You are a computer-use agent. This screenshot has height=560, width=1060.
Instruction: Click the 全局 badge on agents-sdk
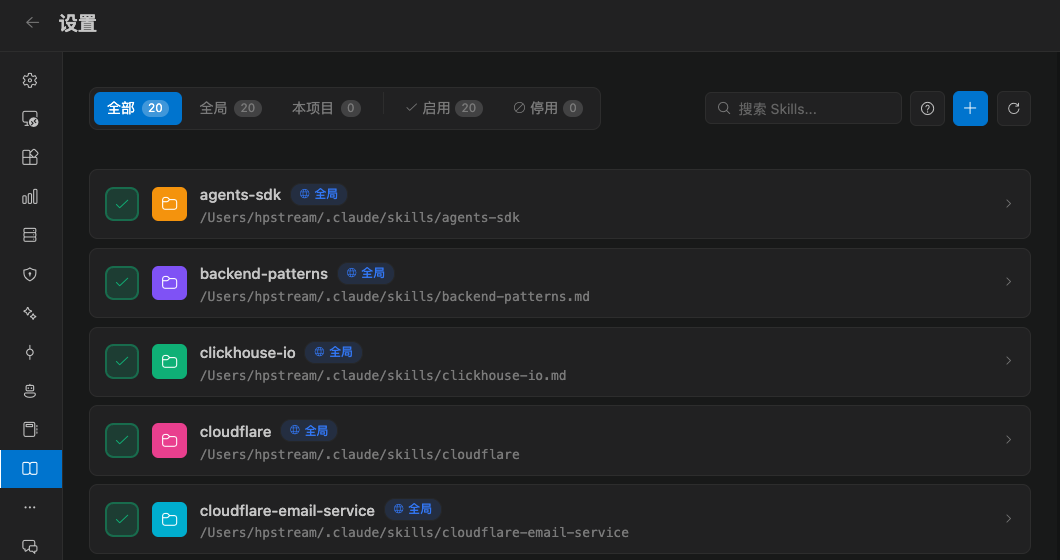(x=319, y=194)
